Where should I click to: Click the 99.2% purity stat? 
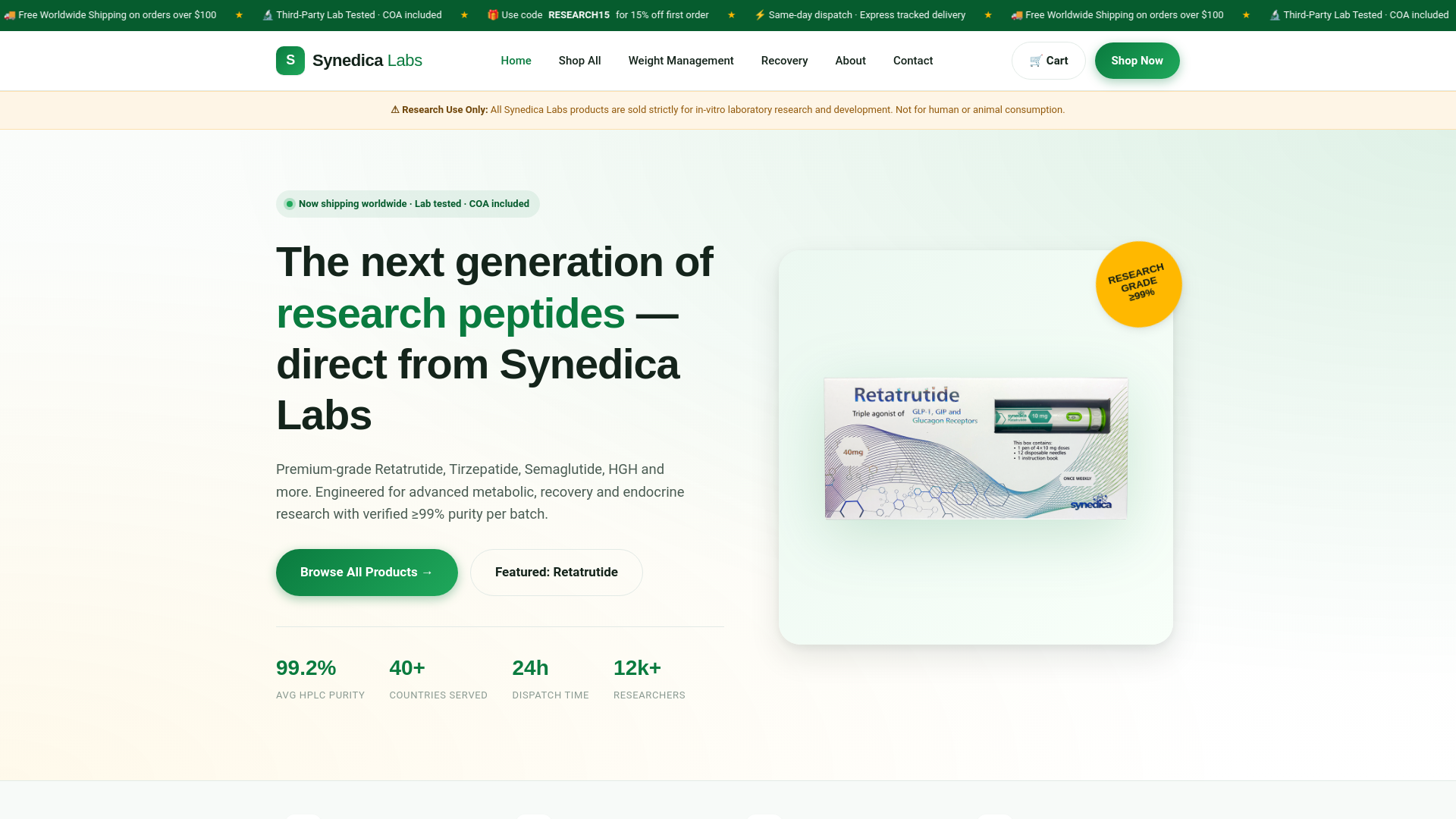306,668
